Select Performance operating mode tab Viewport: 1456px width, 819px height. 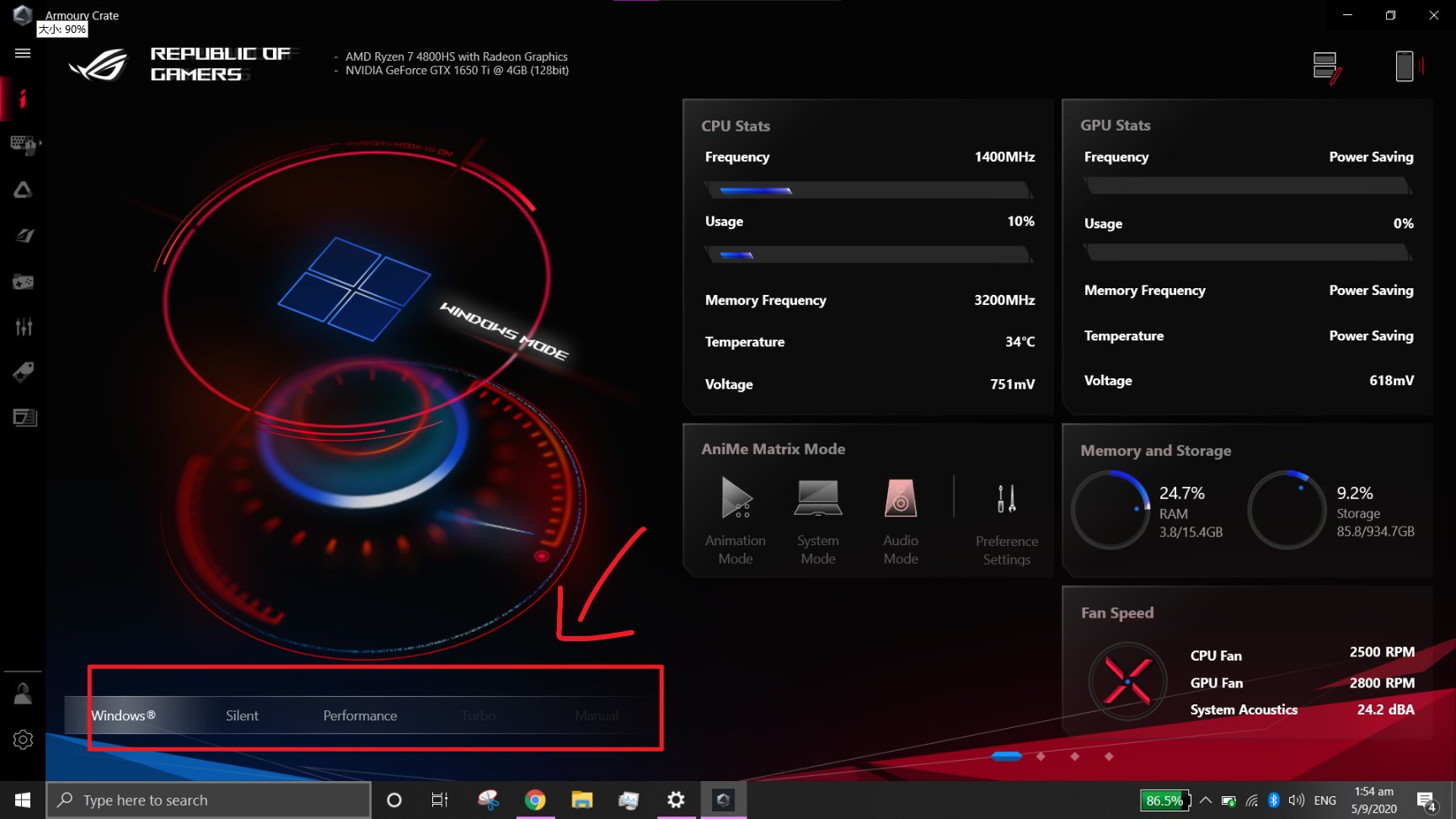(x=360, y=715)
